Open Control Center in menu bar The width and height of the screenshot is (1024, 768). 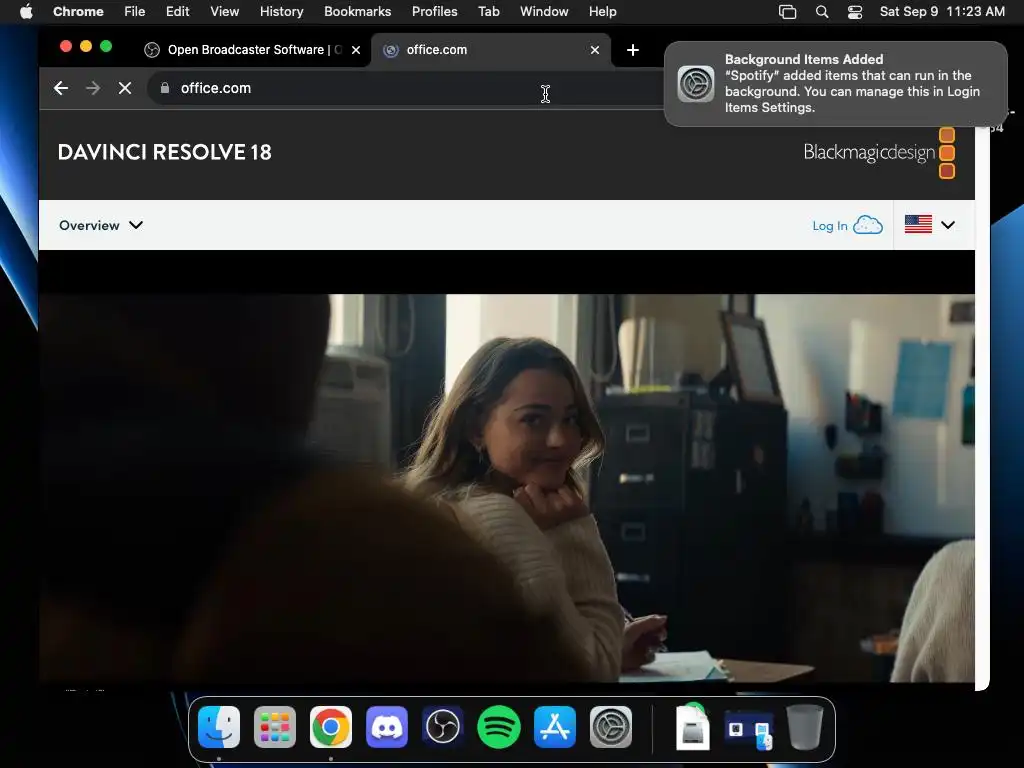coord(855,12)
